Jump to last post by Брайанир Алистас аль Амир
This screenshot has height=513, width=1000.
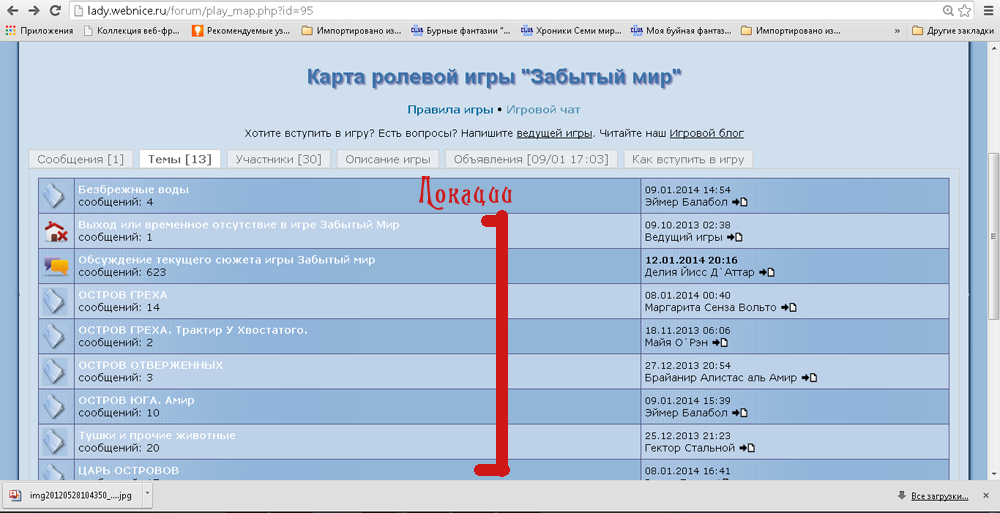810,378
